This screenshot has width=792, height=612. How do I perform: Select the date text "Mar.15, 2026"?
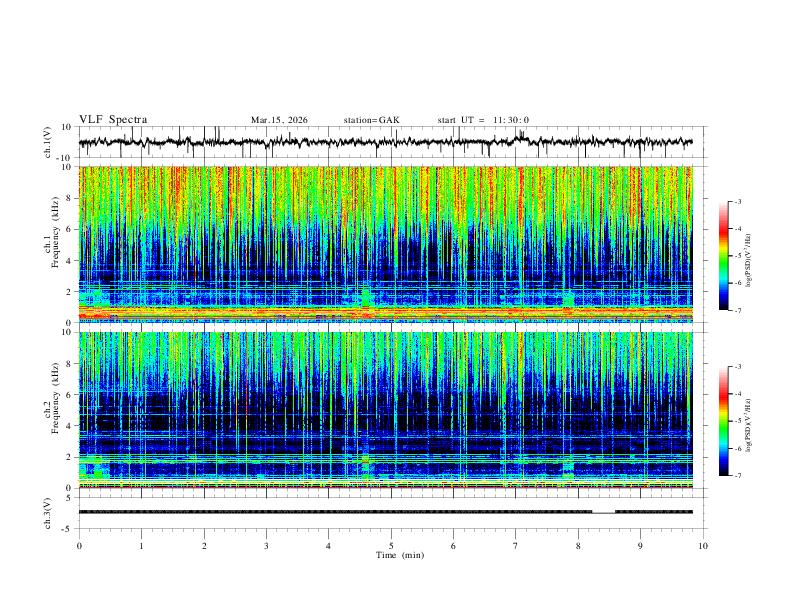(279, 120)
